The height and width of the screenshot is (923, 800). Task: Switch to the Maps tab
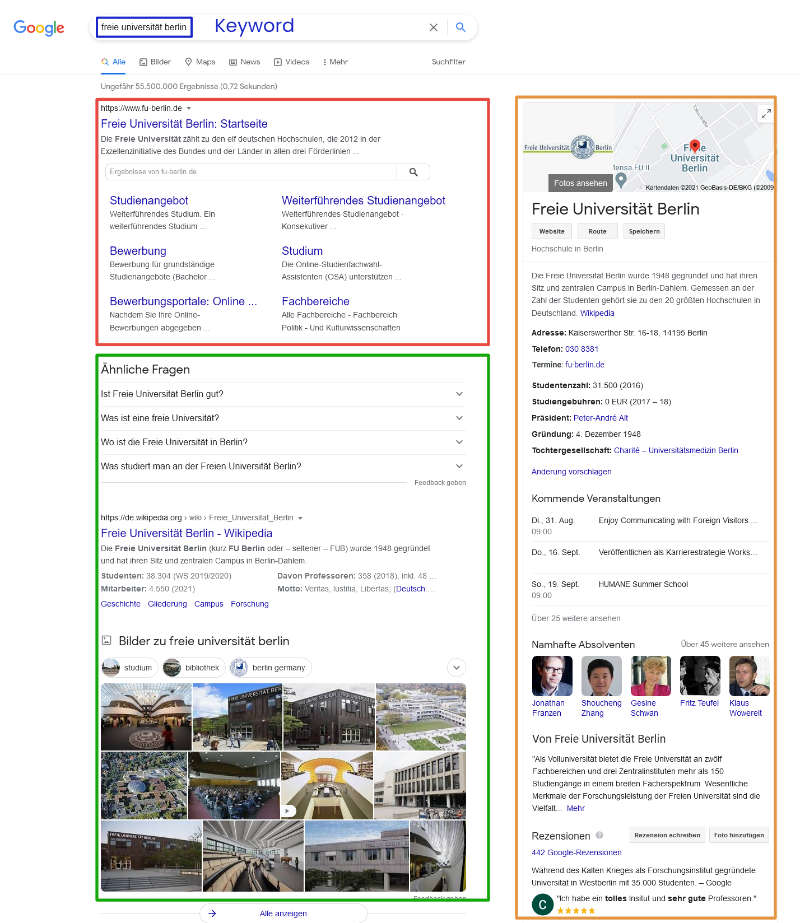coord(200,62)
